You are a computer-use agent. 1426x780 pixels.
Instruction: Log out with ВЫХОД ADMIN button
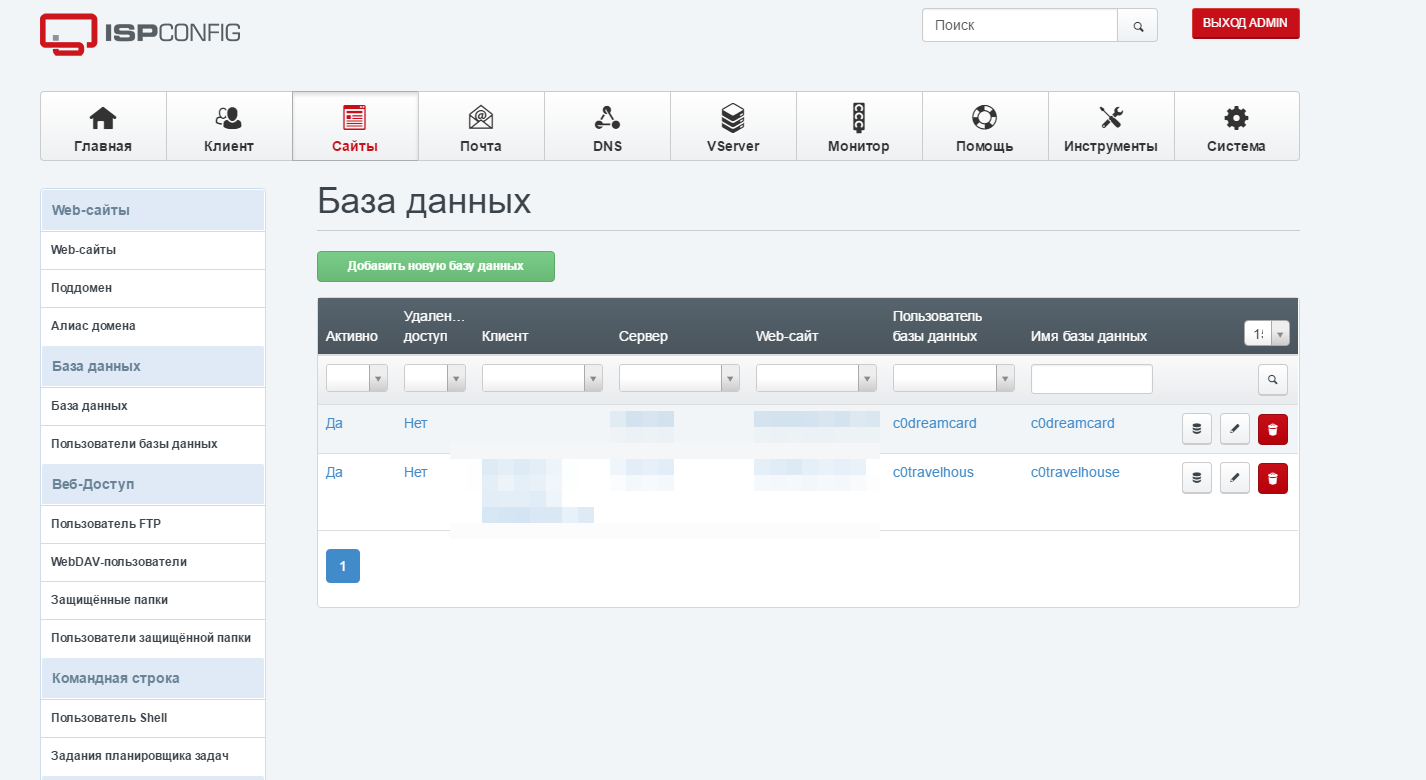(x=1246, y=24)
